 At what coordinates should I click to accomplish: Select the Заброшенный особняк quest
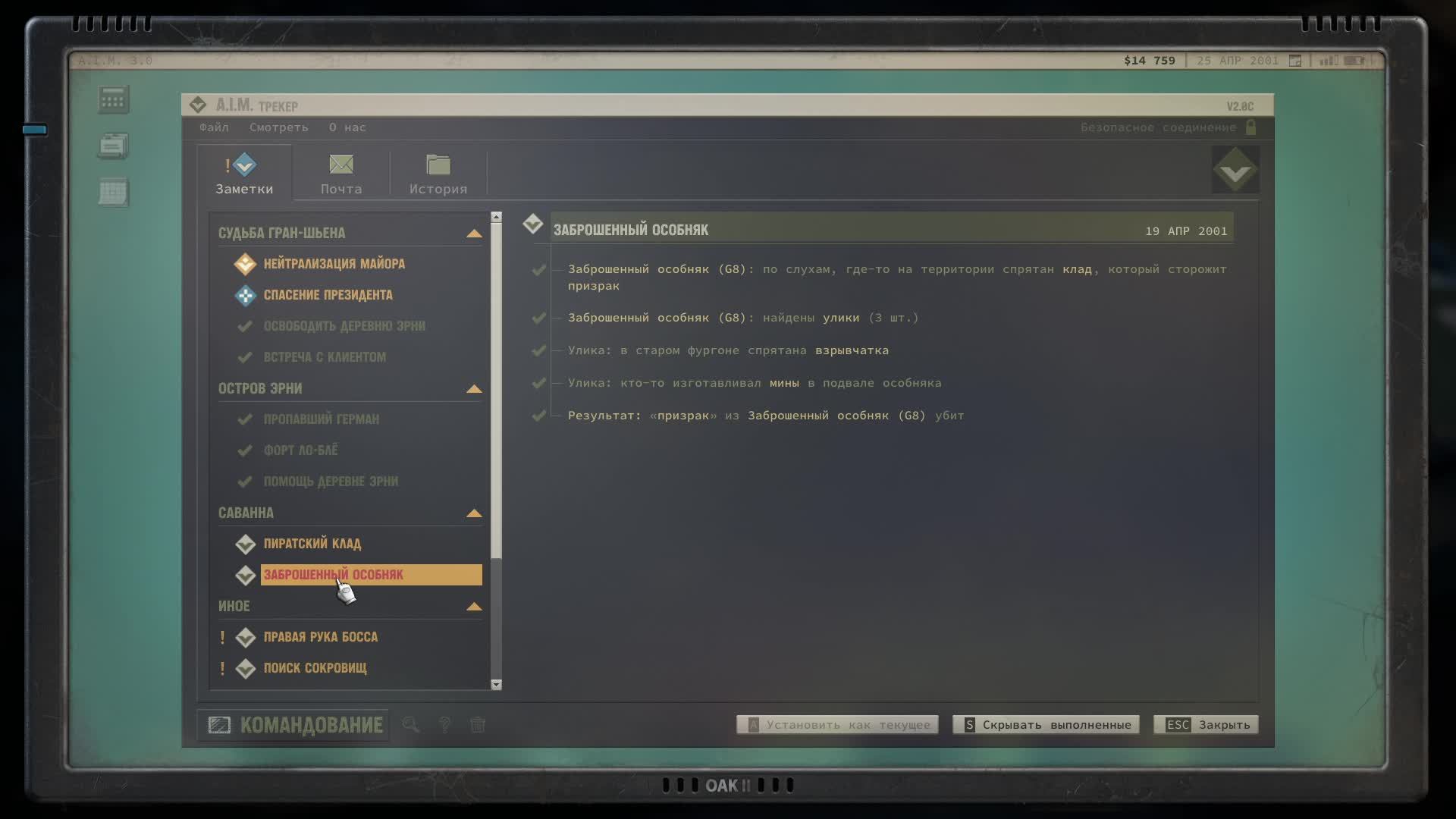click(372, 575)
